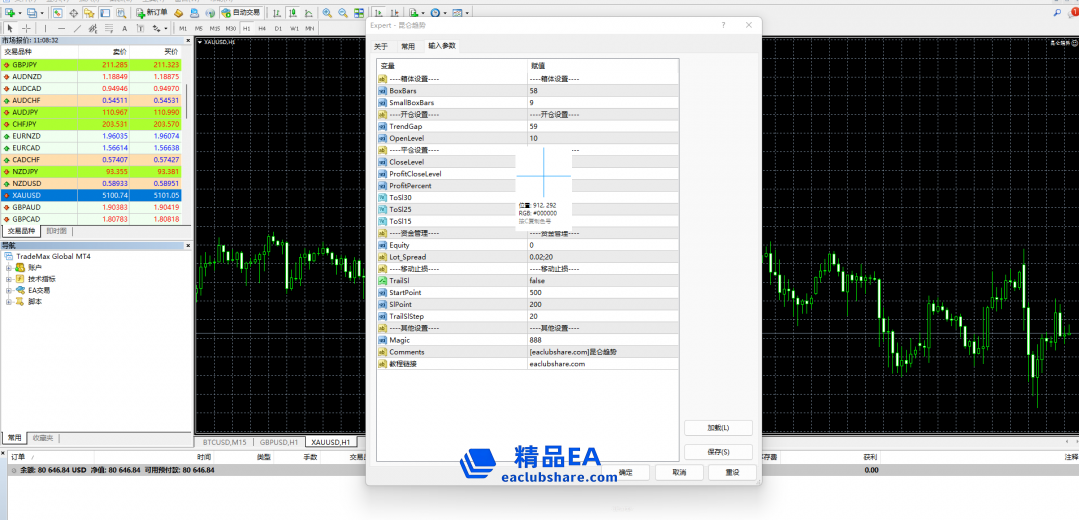Screen dimensions: 1079x520
Task: Select the text label A tool
Action: tap(123, 29)
